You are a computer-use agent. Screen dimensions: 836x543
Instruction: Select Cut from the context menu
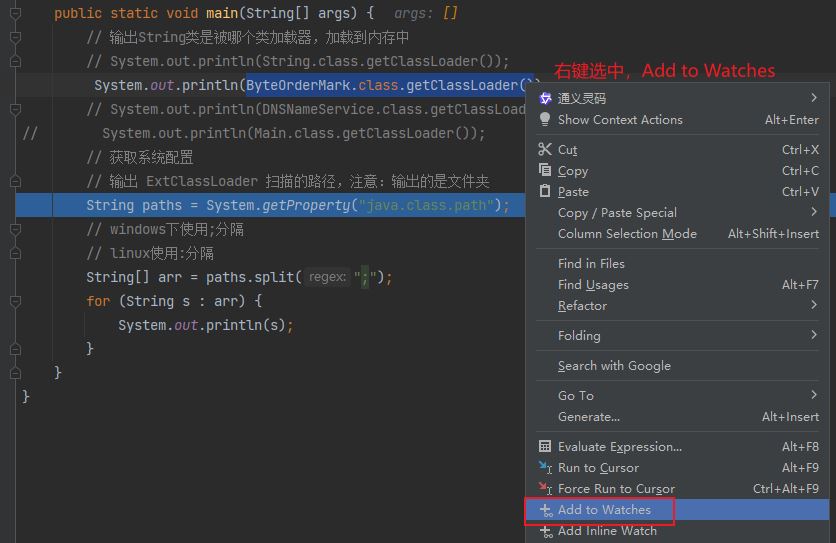677,150
